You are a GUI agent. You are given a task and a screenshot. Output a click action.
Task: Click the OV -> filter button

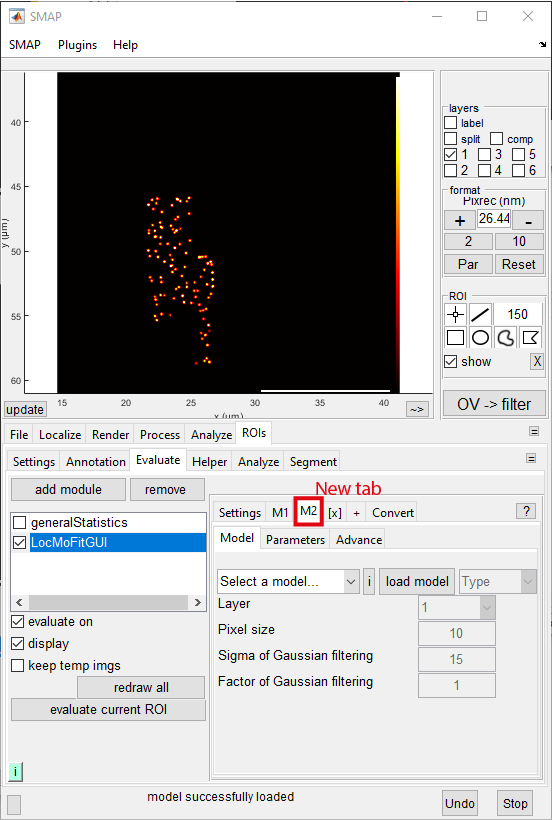494,404
